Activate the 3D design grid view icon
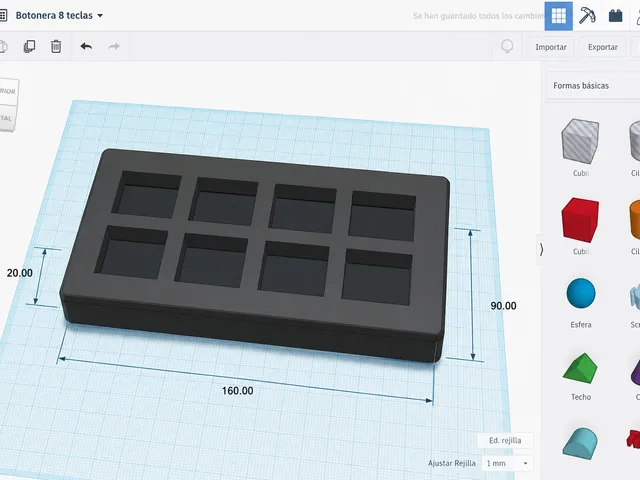 click(558, 16)
